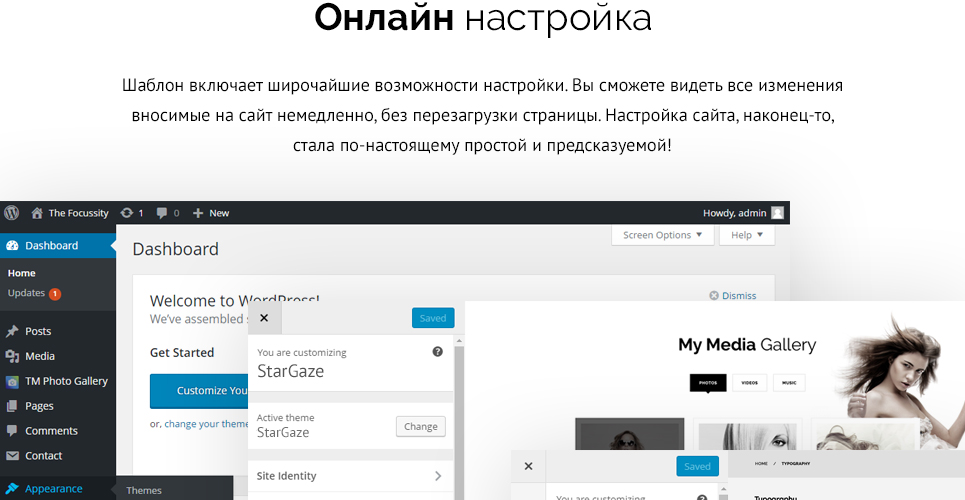Open the comments bubble icon in admin bar
The width and height of the screenshot is (965, 500).
point(162,213)
